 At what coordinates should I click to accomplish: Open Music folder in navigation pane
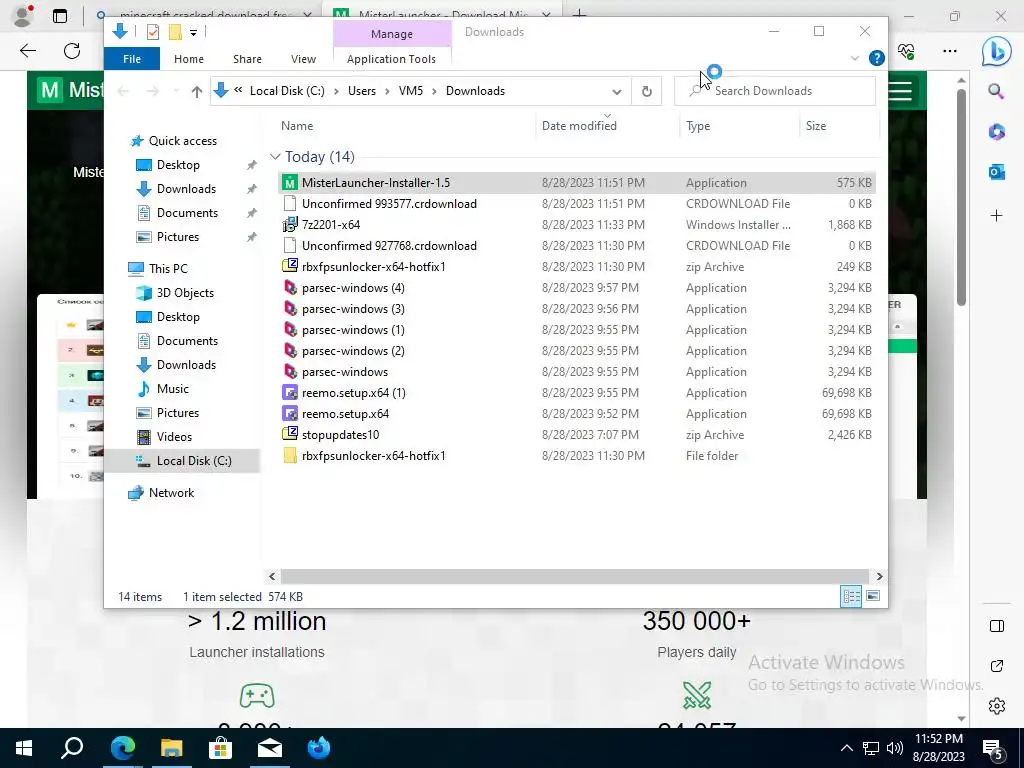172,389
